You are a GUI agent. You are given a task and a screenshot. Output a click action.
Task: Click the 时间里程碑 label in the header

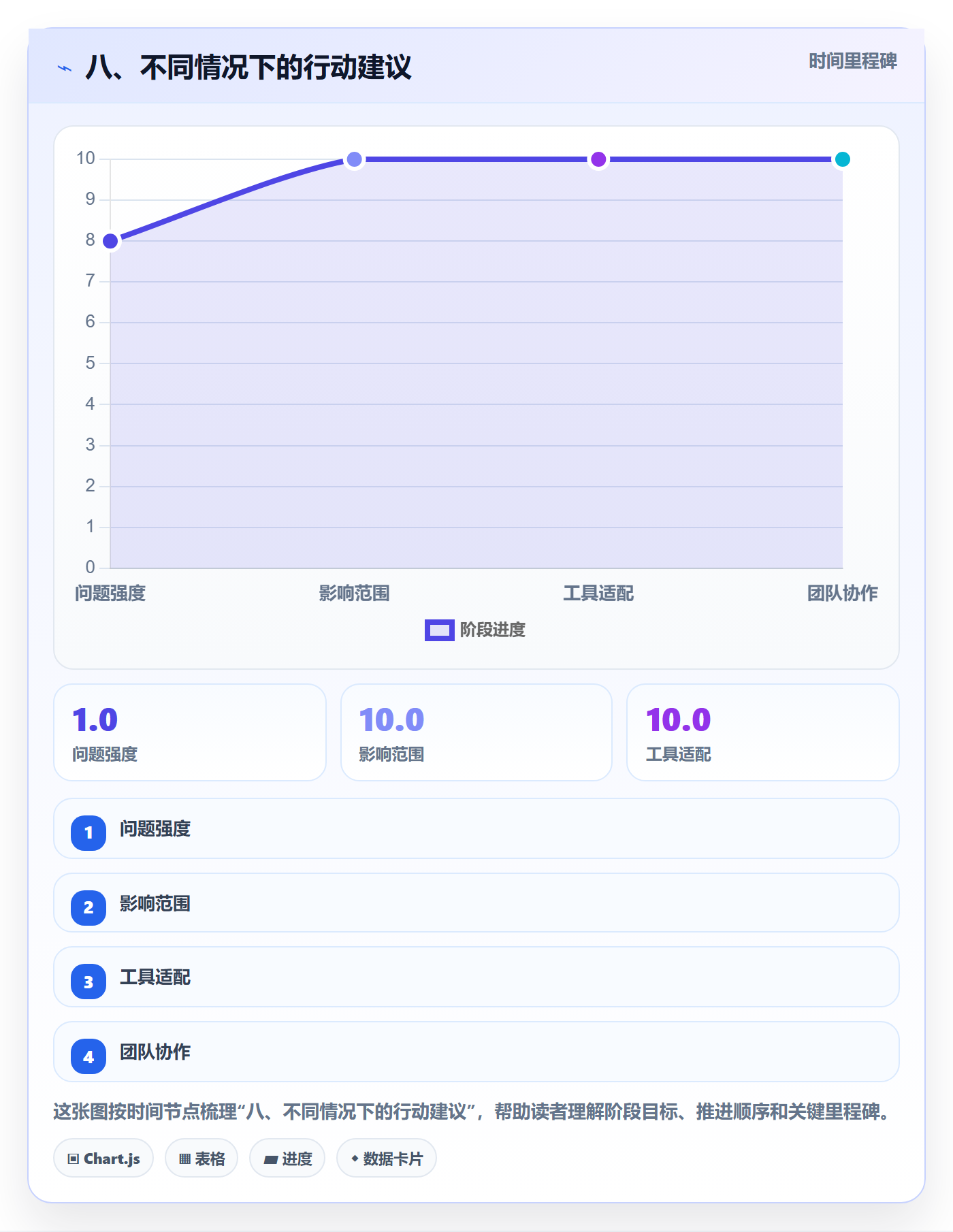coord(853,61)
